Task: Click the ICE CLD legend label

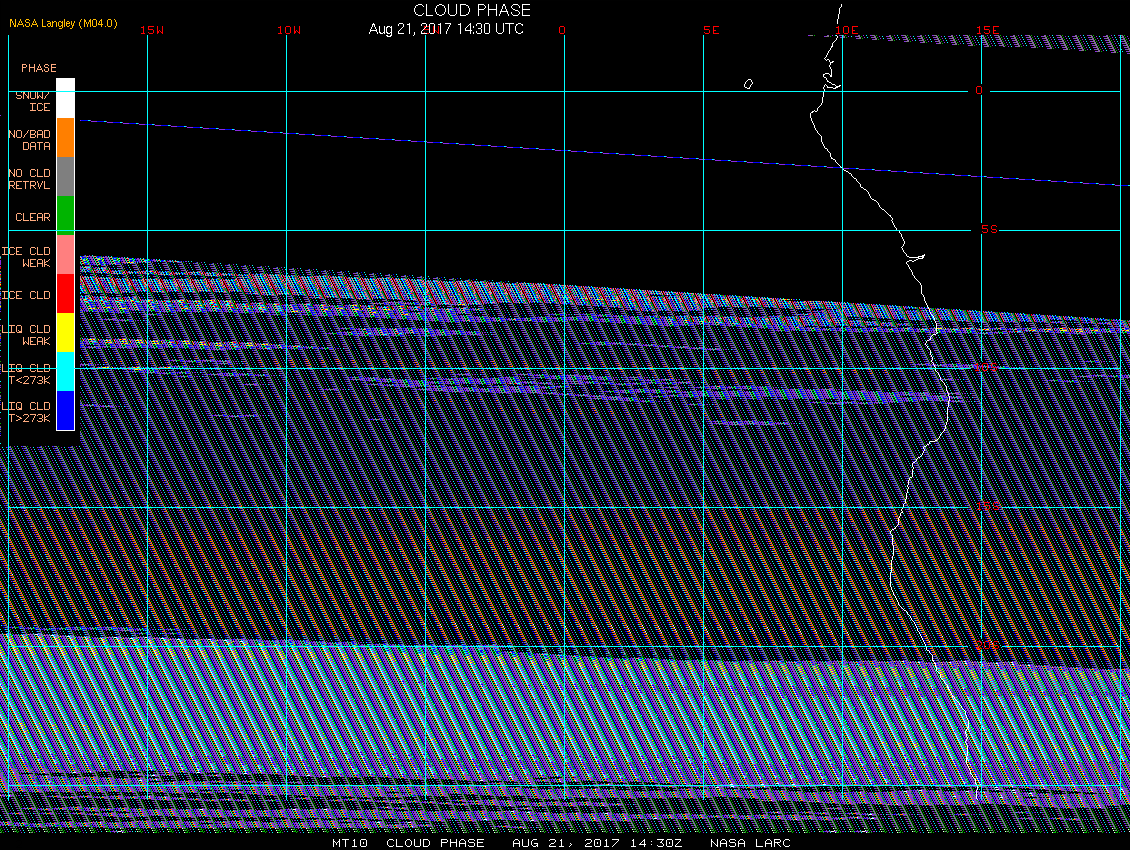Action: pyautogui.click(x=27, y=296)
